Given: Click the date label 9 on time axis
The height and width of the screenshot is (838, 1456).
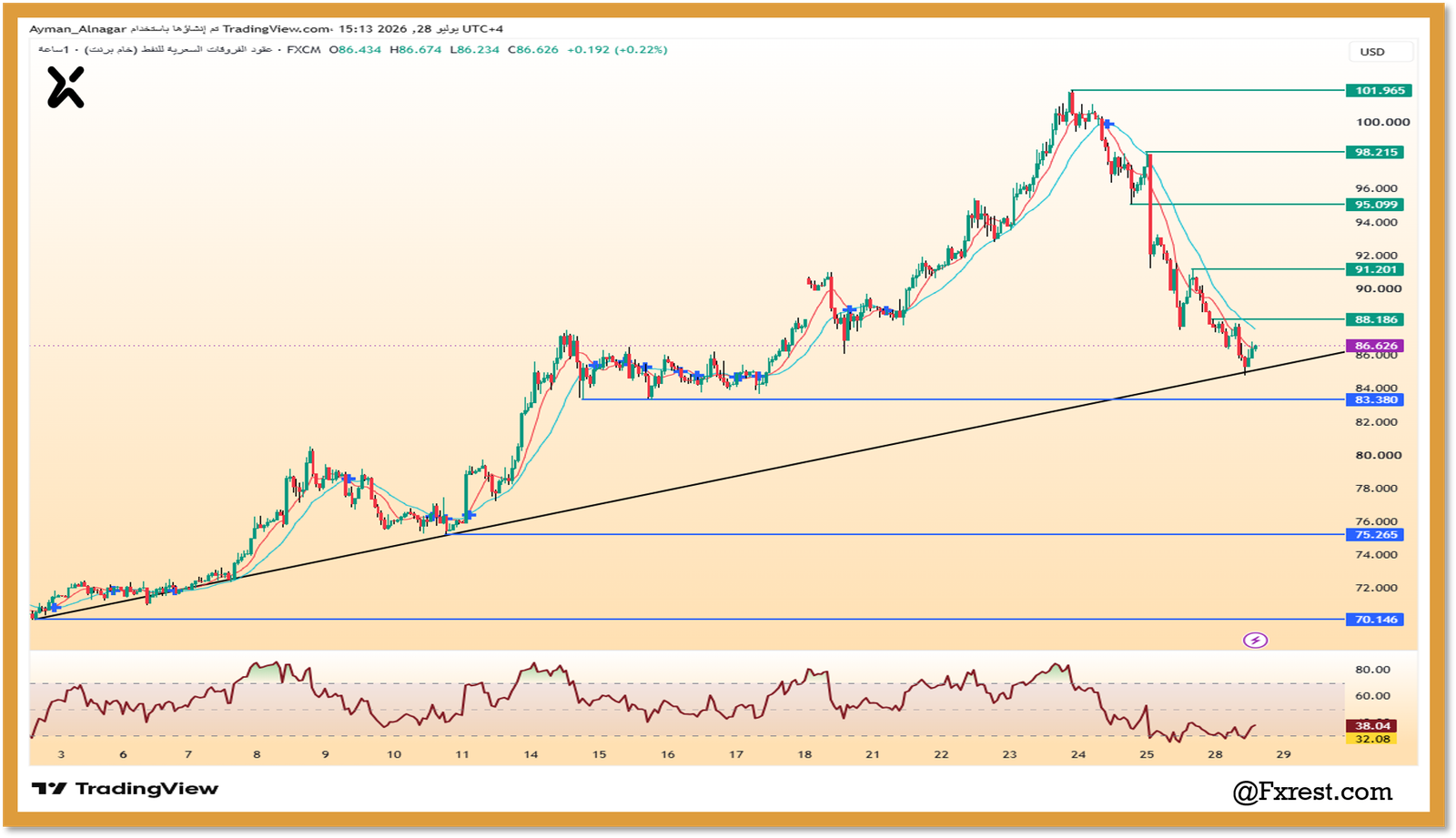Looking at the screenshot, I should 325,754.
